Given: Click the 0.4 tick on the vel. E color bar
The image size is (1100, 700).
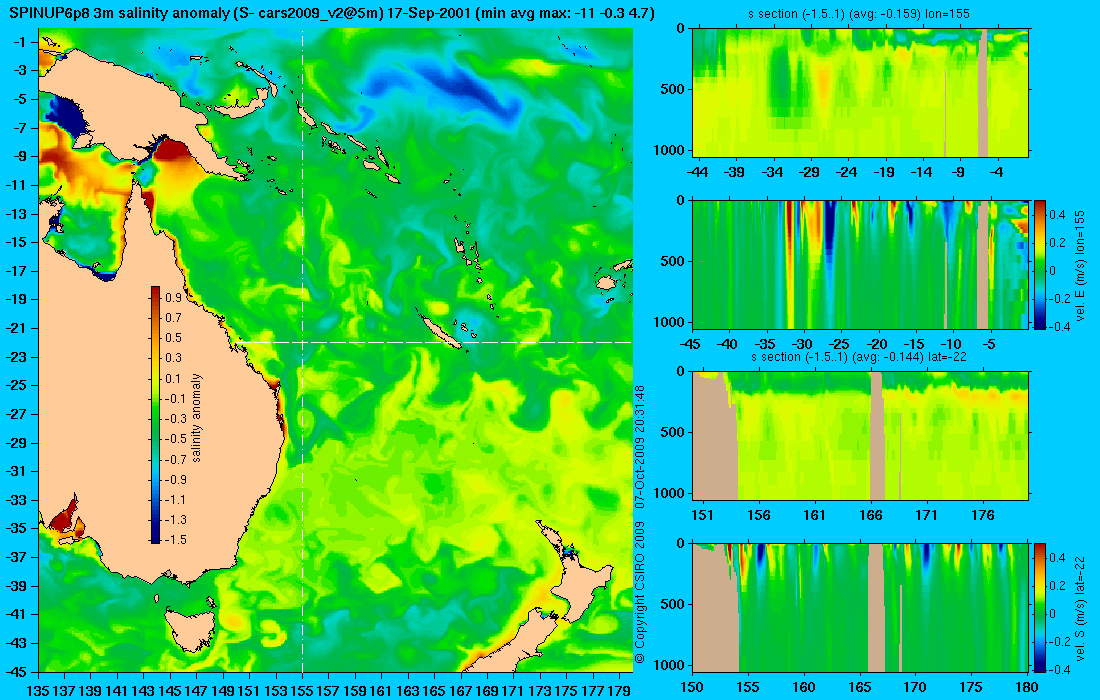Looking at the screenshot, I should pyautogui.click(x=1058, y=215).
